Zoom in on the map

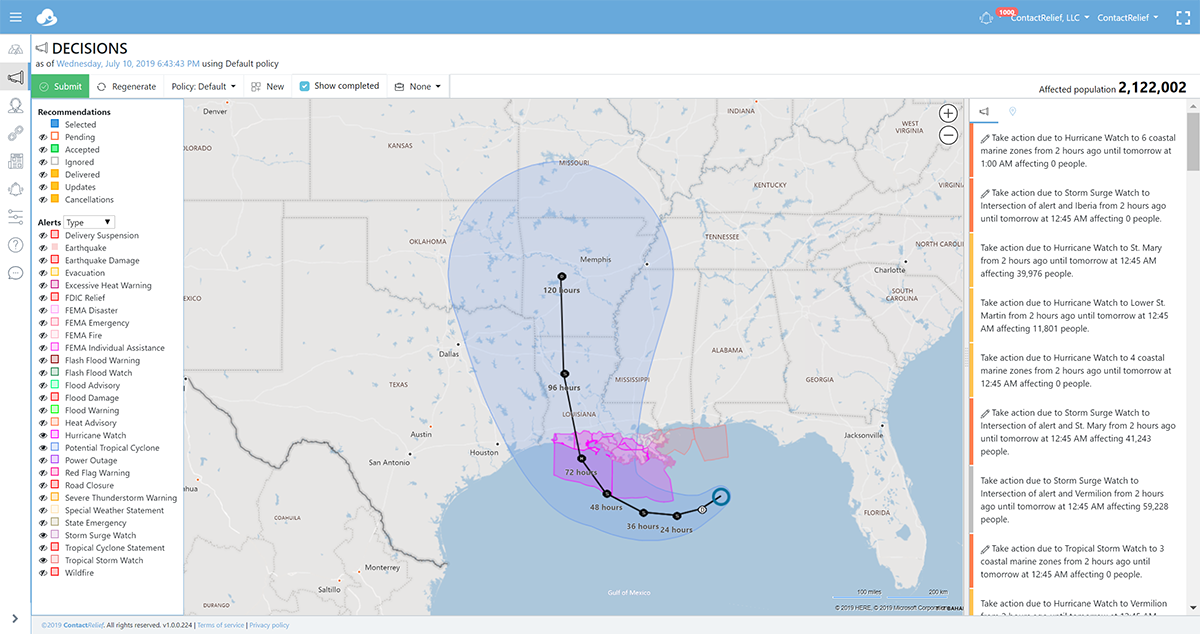coord(948,113)
